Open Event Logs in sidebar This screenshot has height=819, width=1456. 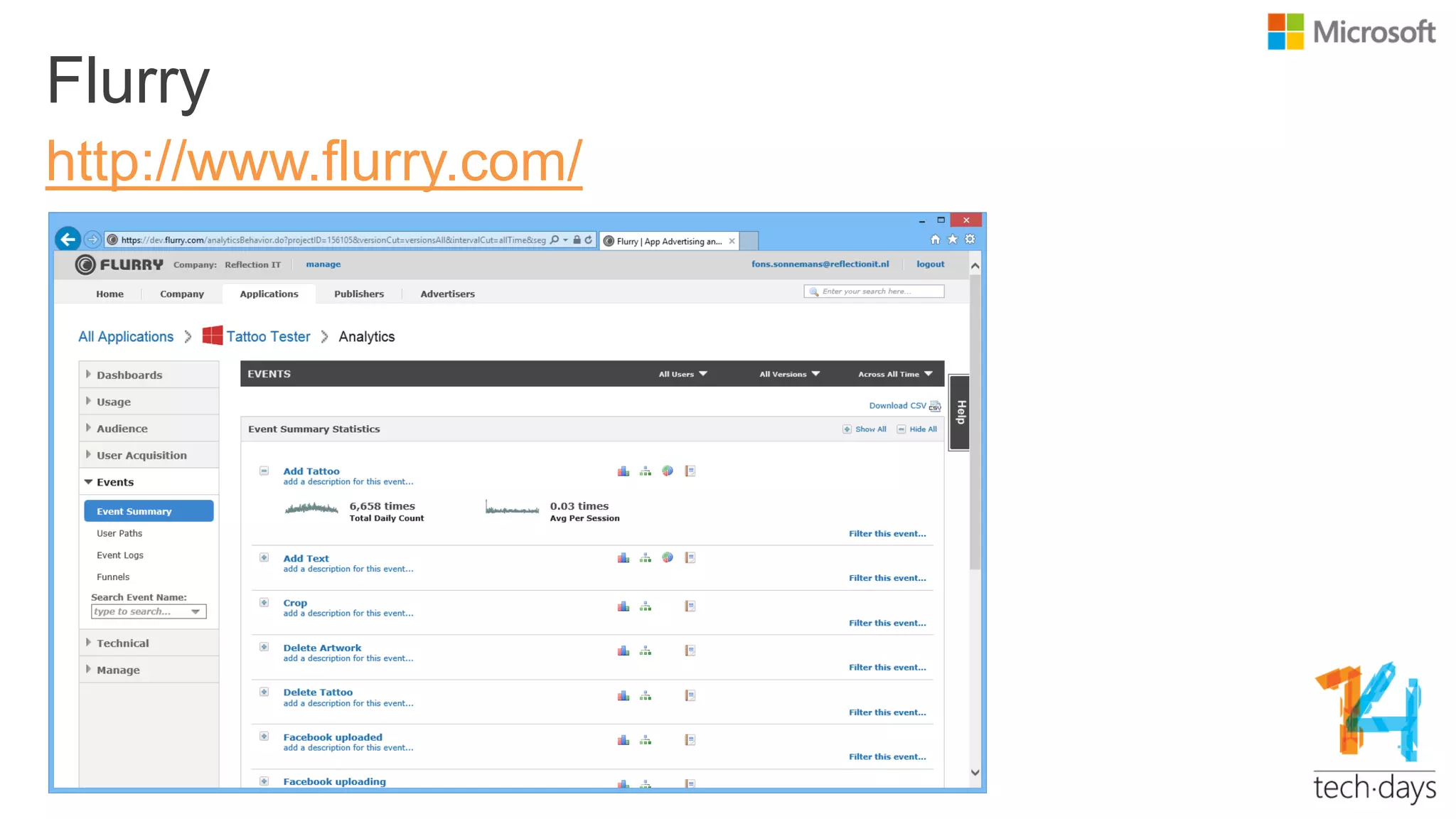120,555
